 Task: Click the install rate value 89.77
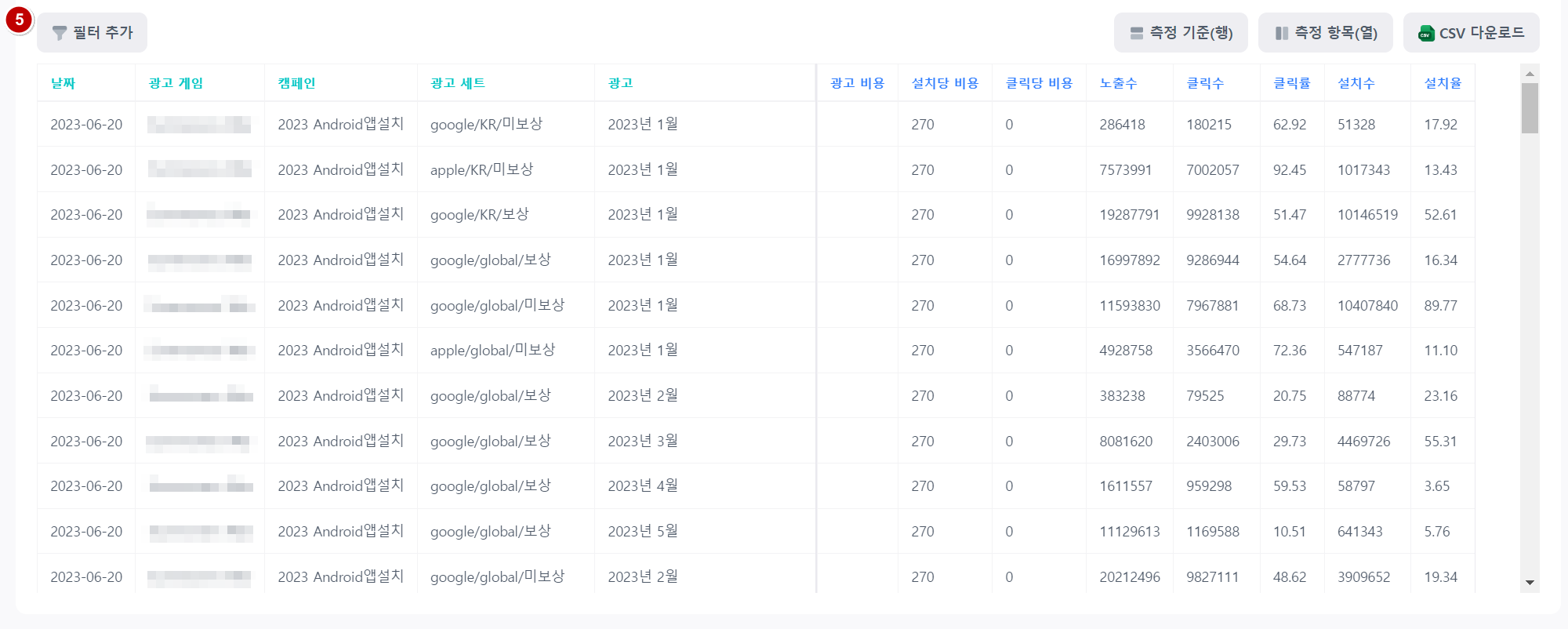(1441, 306)
